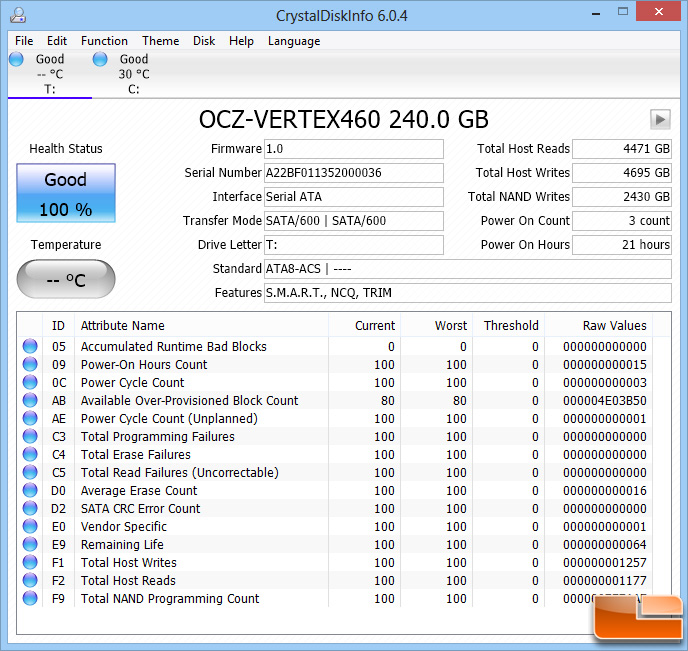Image resolution: width=688 pixels, height=651 pixels.
Task: Click status orb for Remaining Life row
Action: (30, 544)
